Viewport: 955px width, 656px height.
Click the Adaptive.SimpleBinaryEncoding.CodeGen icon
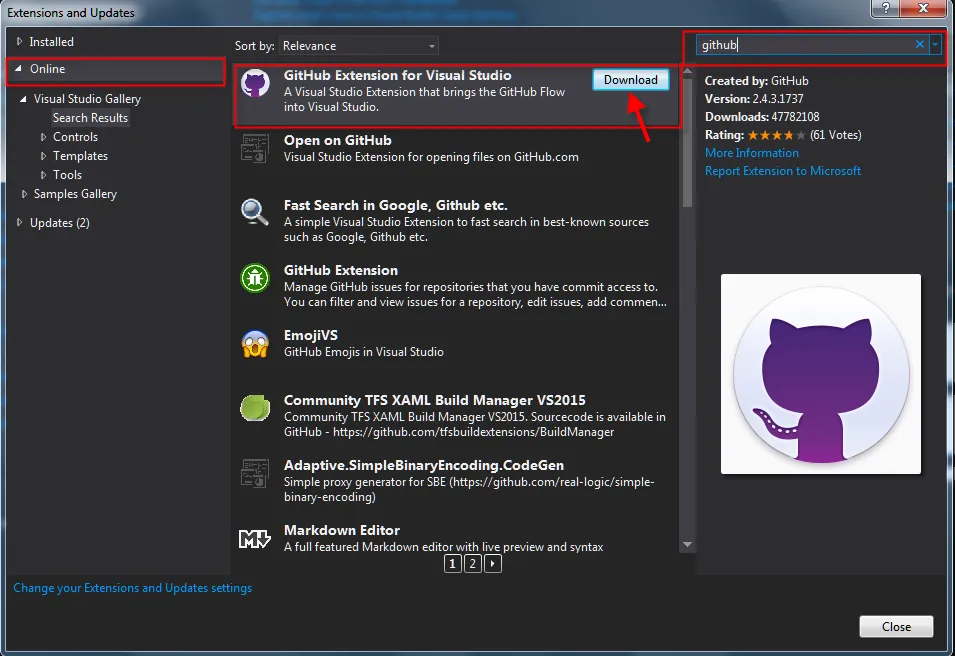click(x=255, y=473)
